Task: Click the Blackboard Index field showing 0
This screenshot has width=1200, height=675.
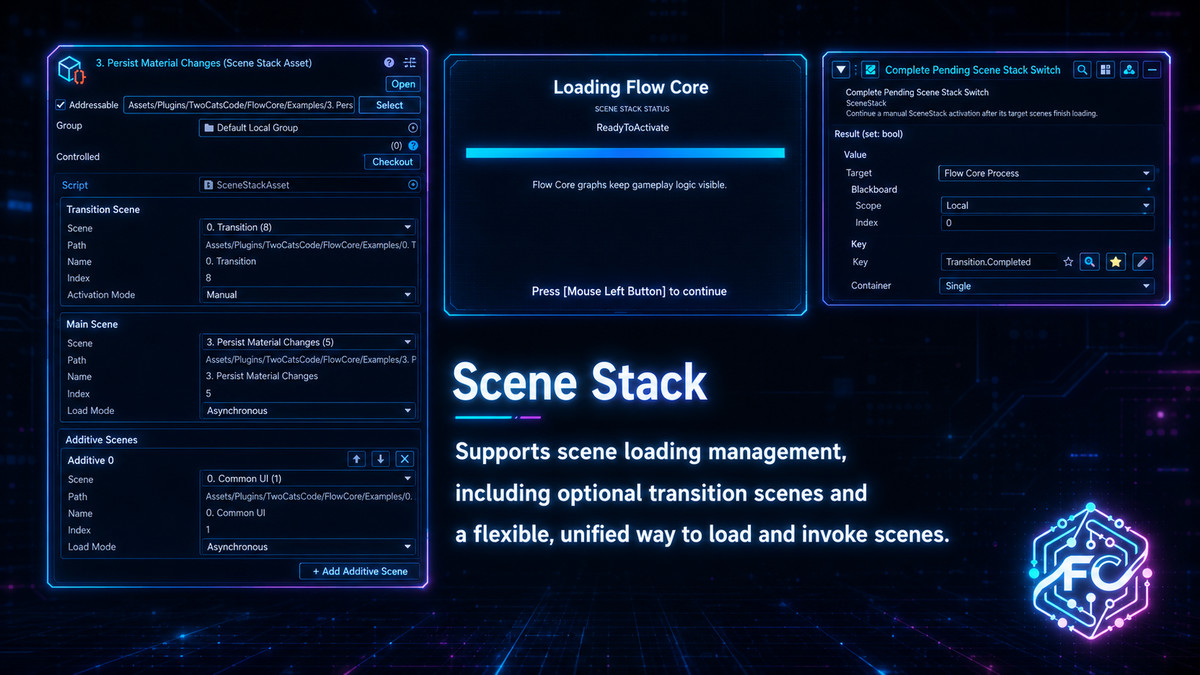Action: point(1046,223)
